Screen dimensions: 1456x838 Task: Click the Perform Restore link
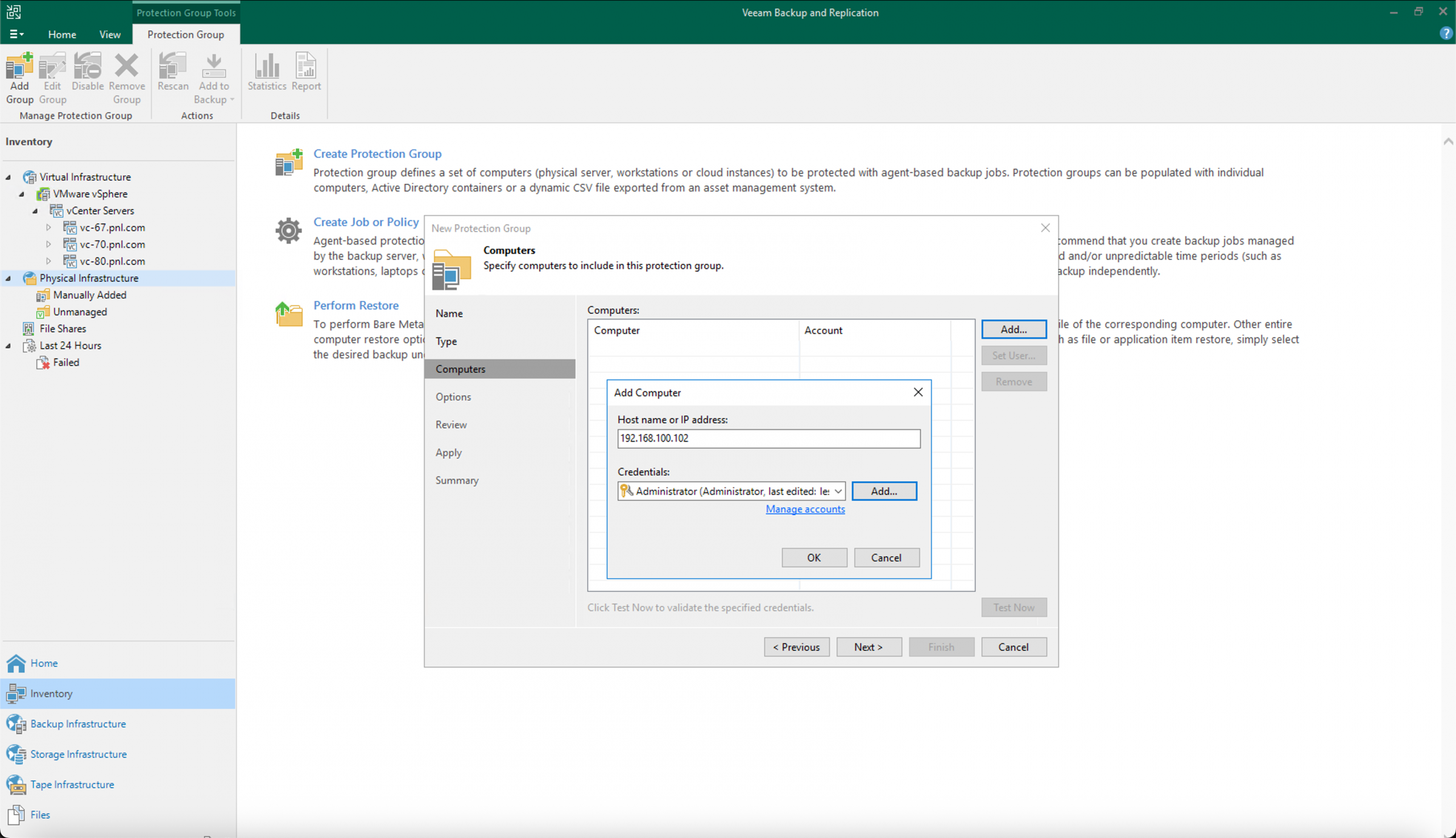pyautogui.click(x=355, y=306)
